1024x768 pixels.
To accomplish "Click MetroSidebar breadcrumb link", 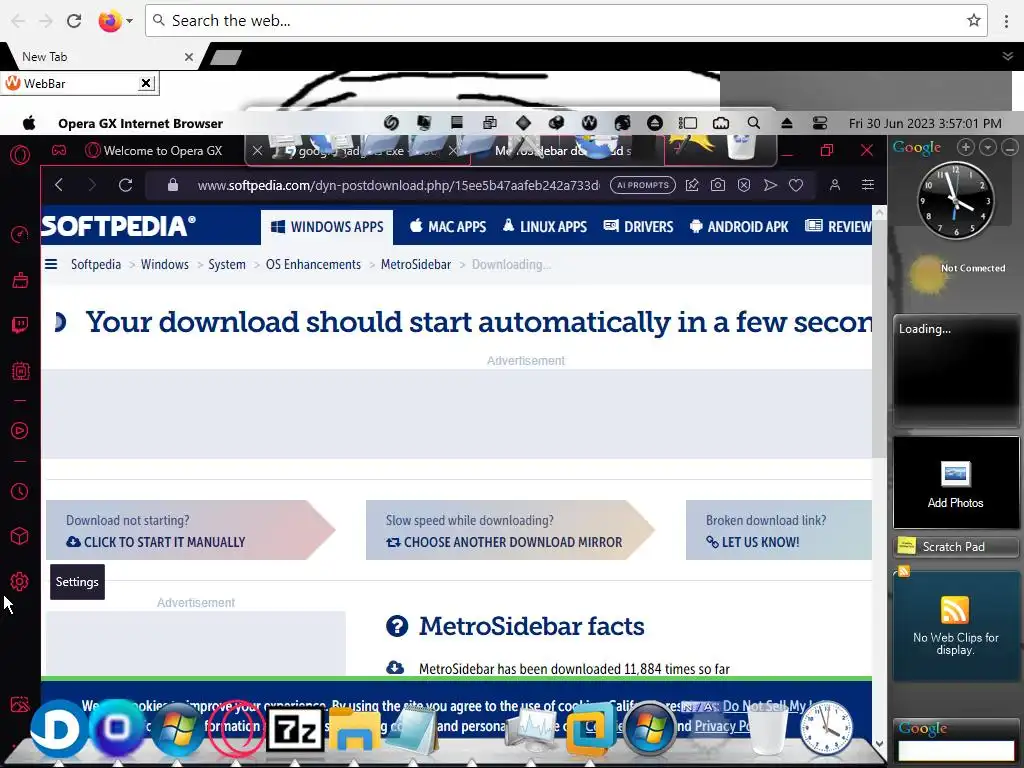I will coord(416,264).
